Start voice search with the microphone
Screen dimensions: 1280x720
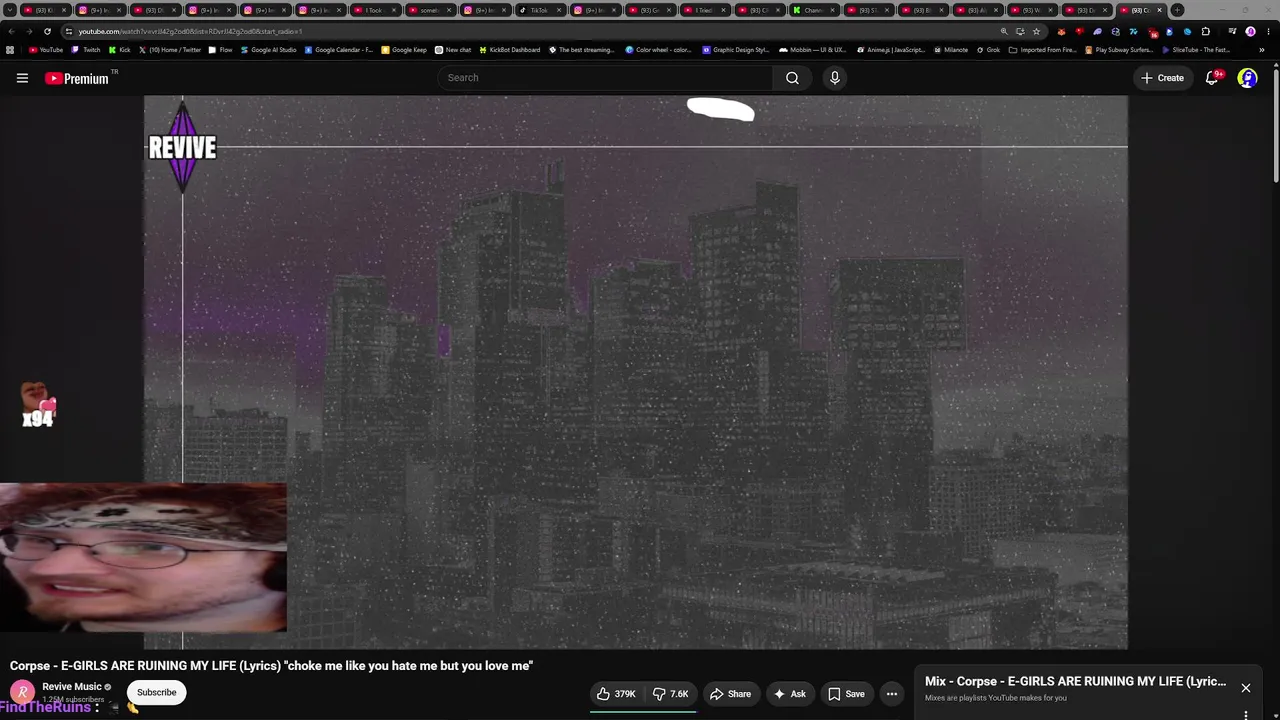pos(835,78)
